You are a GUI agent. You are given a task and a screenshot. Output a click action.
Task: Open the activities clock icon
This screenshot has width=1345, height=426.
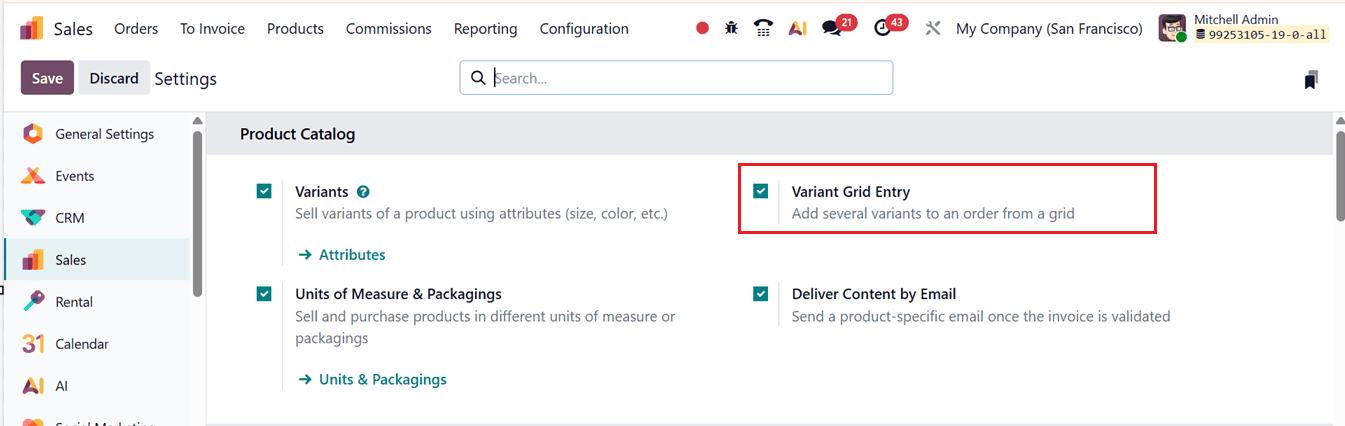[x=882, y=28]
